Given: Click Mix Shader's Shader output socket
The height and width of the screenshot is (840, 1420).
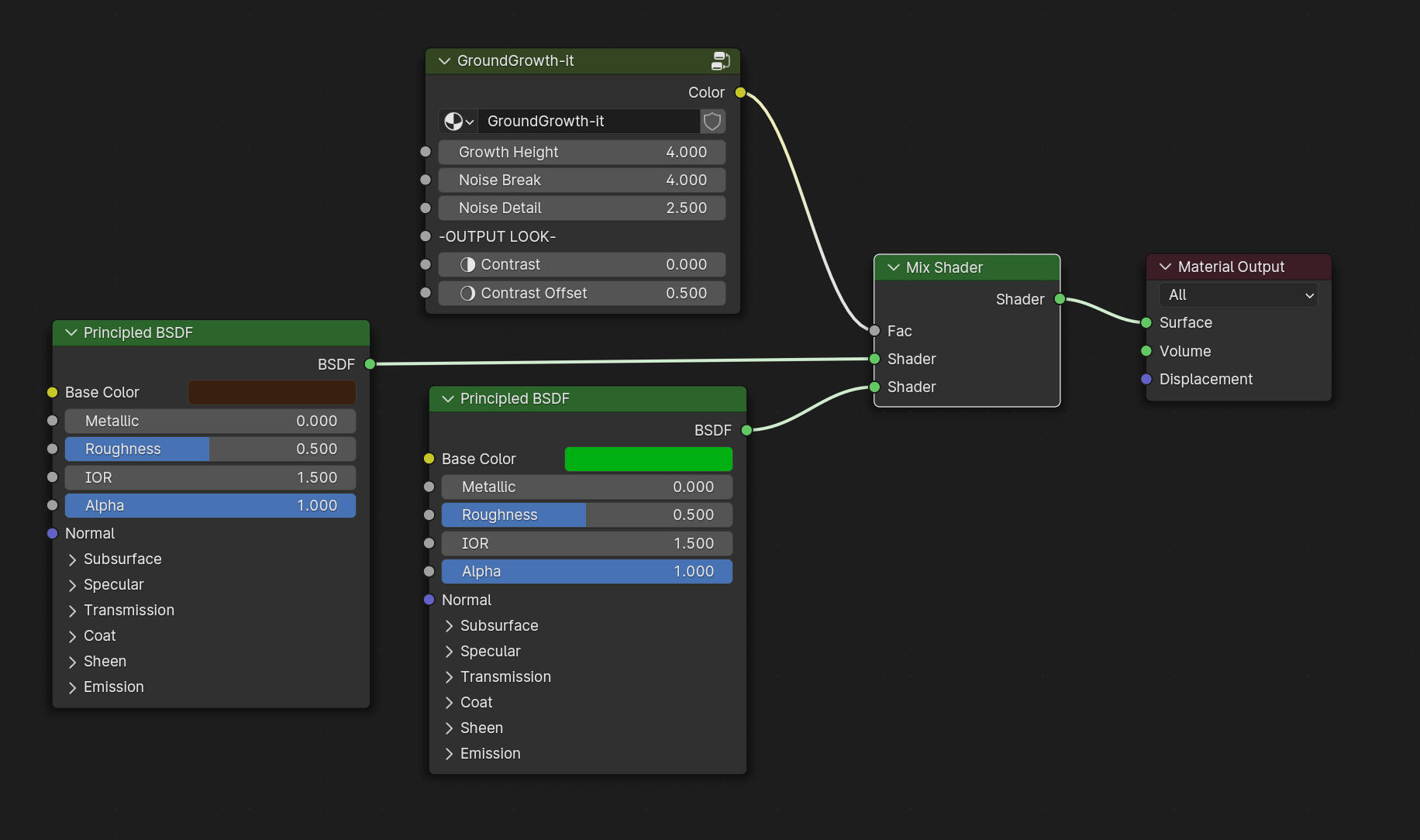Looking at the screenshot, I should [x=1060, y=299].
